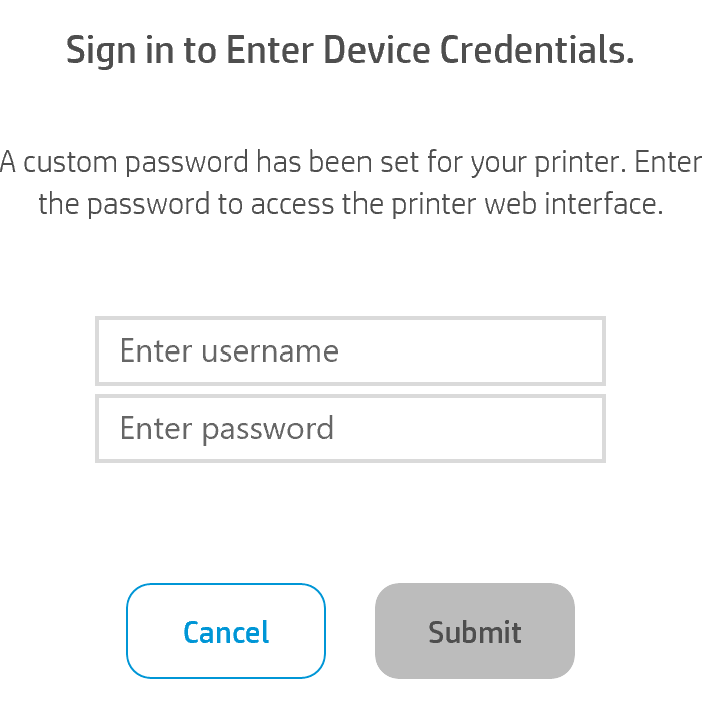The image size is (724, 704).
Task: Dismiss the sign-in dialog with Cancel
Action: [x=226, y=631]
